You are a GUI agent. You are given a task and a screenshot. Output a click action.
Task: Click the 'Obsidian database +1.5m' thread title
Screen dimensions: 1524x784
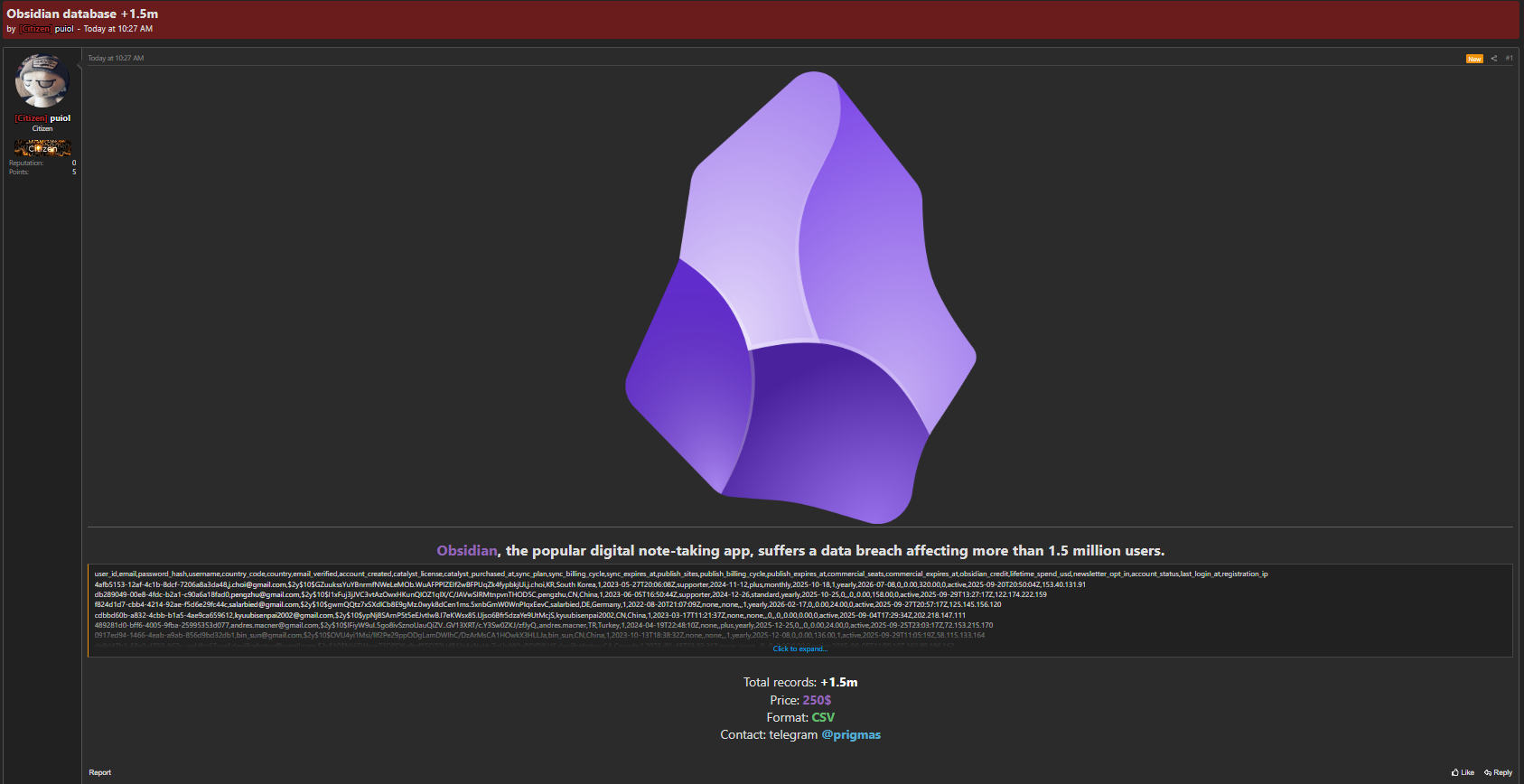[x=82, y=14]
